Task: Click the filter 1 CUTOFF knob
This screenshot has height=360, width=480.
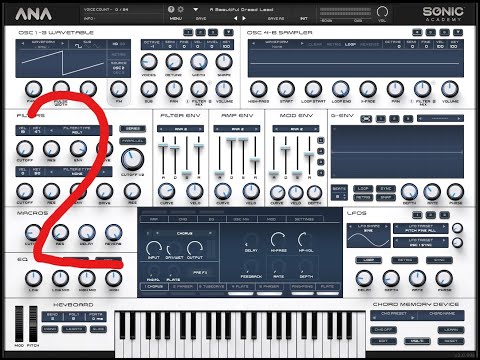Action: coord(25,149)
